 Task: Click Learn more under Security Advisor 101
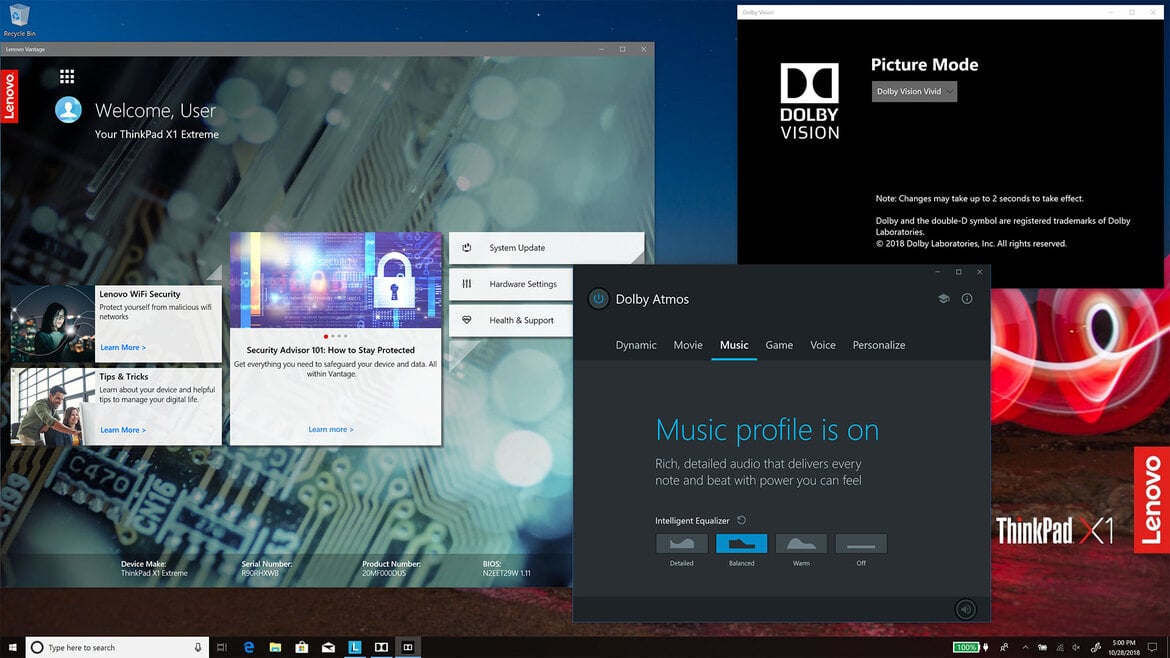pyautogui.click(x=331, y=430)
